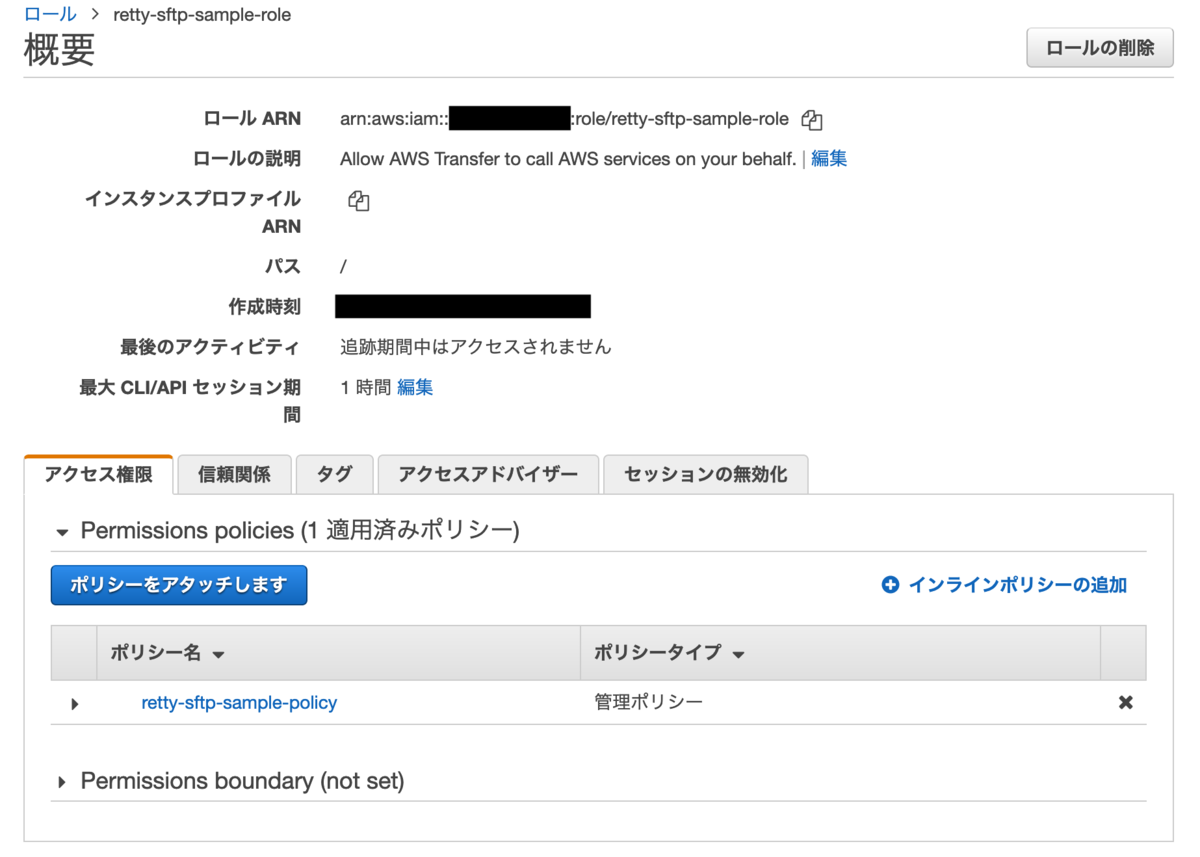Collapse the Permissions policies section
Image resolution: width=1200 pixels, height=857 pixels.
pyautogui.click(x=62, y=532)
